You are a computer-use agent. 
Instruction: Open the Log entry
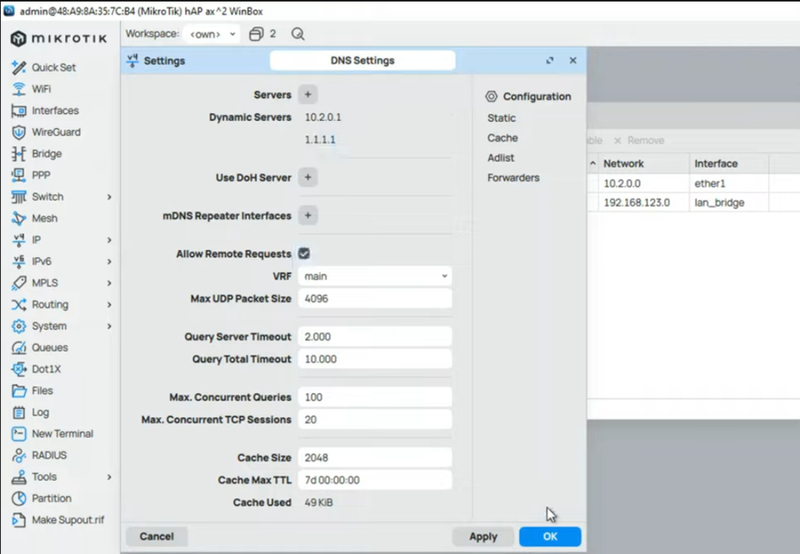[40, 412]
